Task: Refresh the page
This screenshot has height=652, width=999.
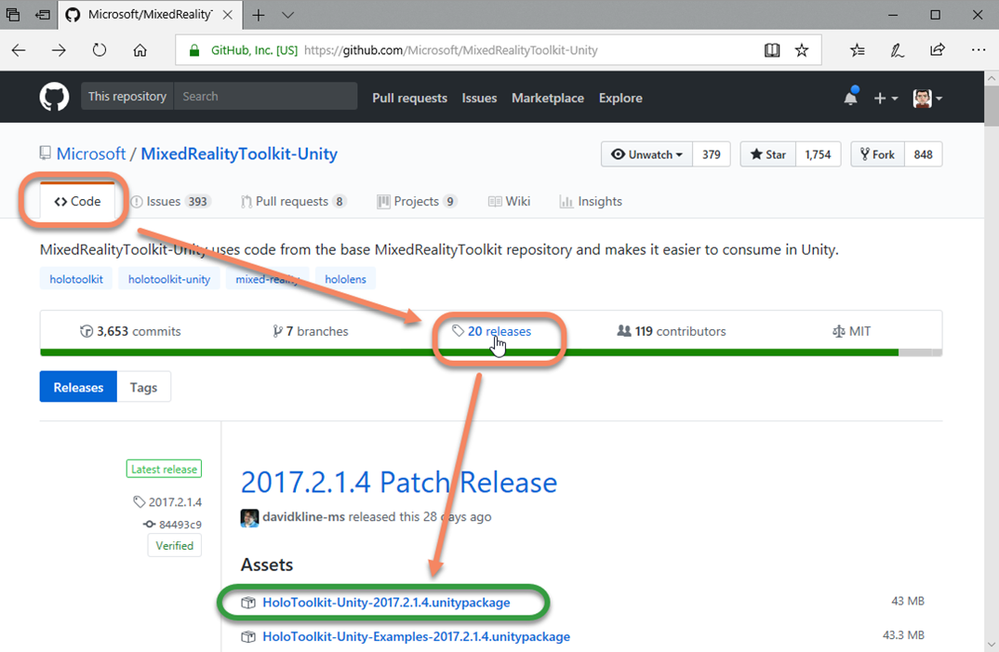Action: (x=99, y=50)
